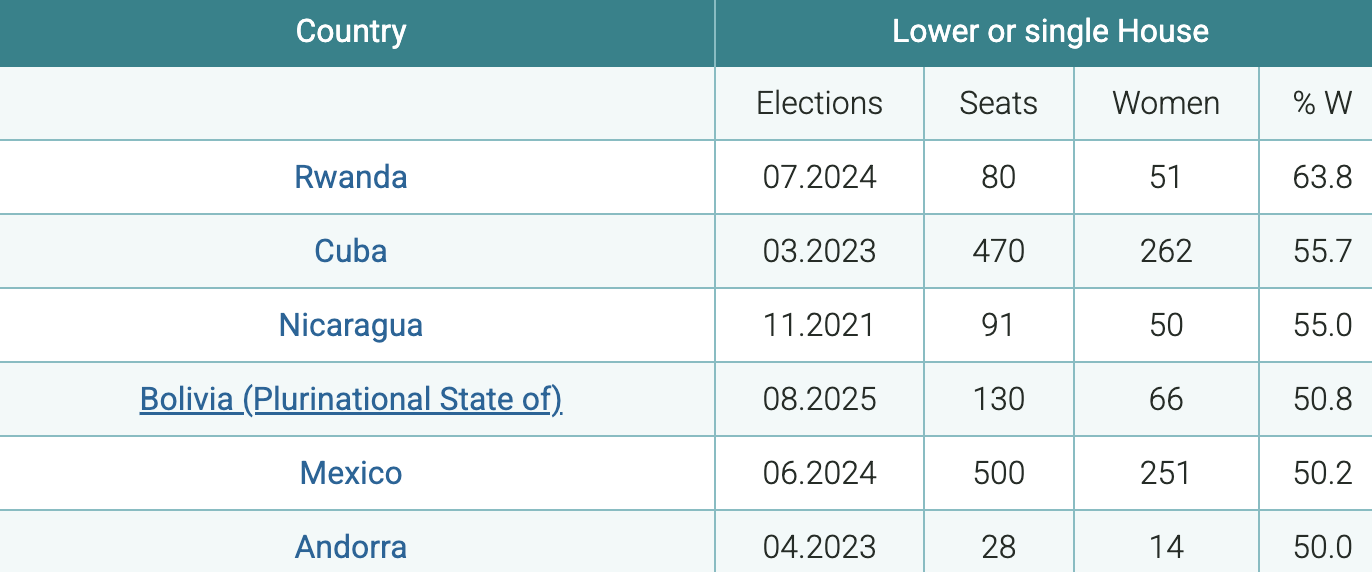
Task: Click Rwanda's election date 07.2024
Action: click(x=819, y=177)
